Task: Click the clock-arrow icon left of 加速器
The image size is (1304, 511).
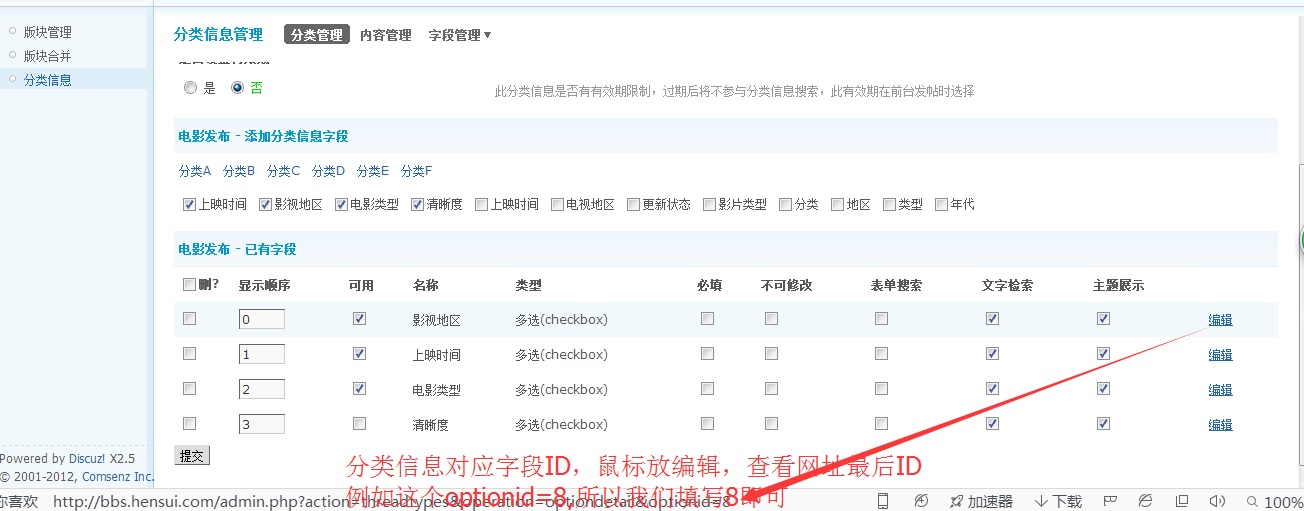Action: tap(921, 501)
